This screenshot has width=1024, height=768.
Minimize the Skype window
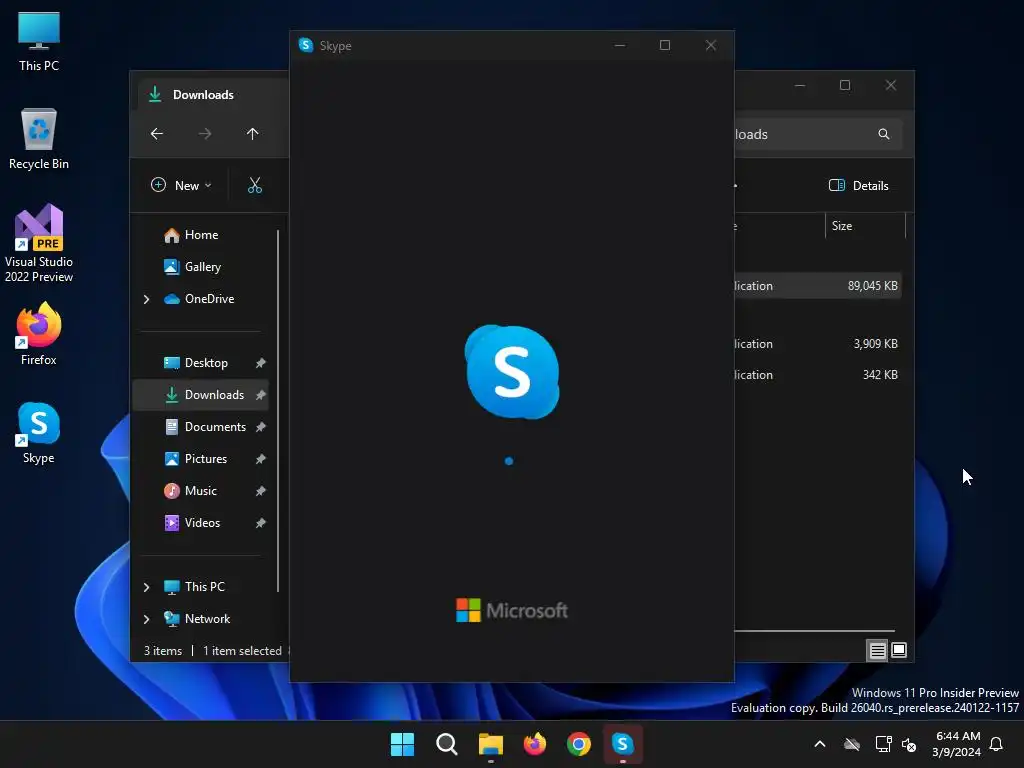(x=620, y=45)
